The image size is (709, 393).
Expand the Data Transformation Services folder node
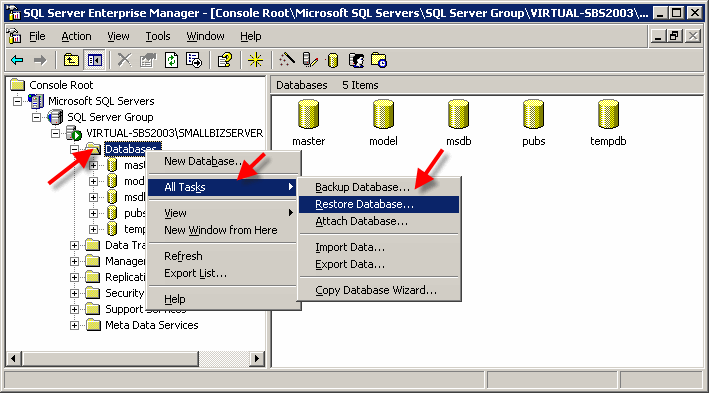pos(74,246)
